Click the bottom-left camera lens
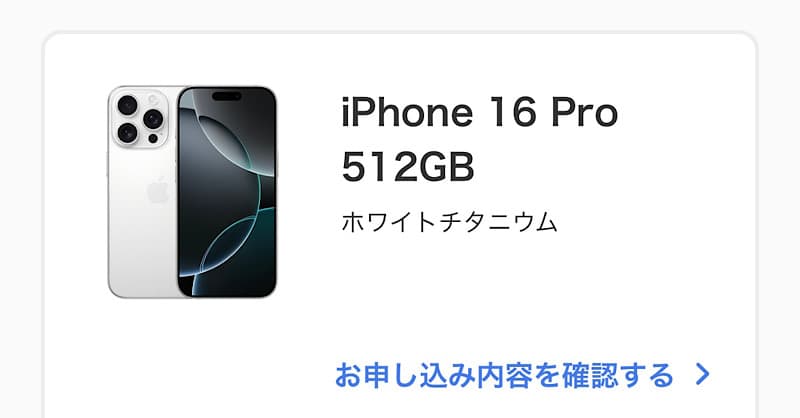800x418 pixels. (127, 133)
